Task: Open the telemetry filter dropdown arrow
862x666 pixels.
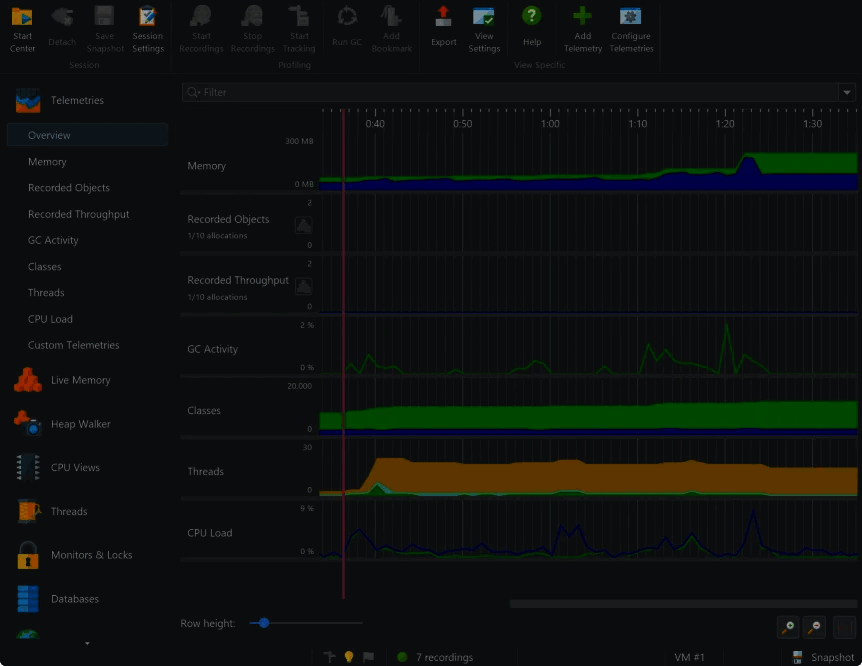Action: 845,91
